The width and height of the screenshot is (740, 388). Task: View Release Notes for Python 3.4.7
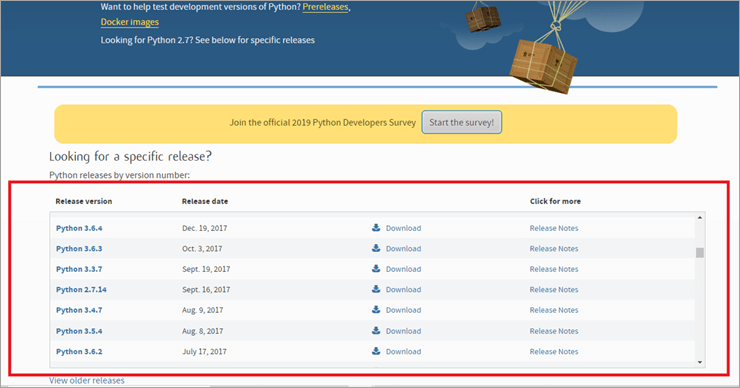[x=554, y=310]
